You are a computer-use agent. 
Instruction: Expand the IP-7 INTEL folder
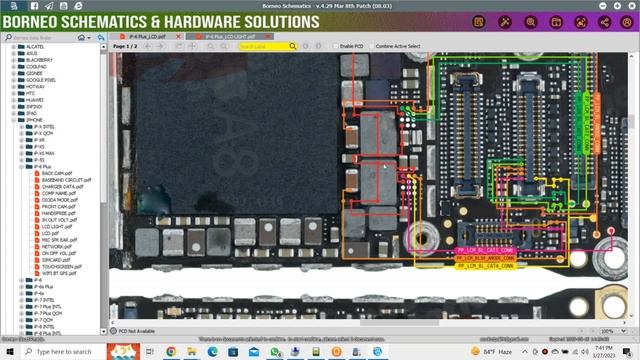coord(22,300)
